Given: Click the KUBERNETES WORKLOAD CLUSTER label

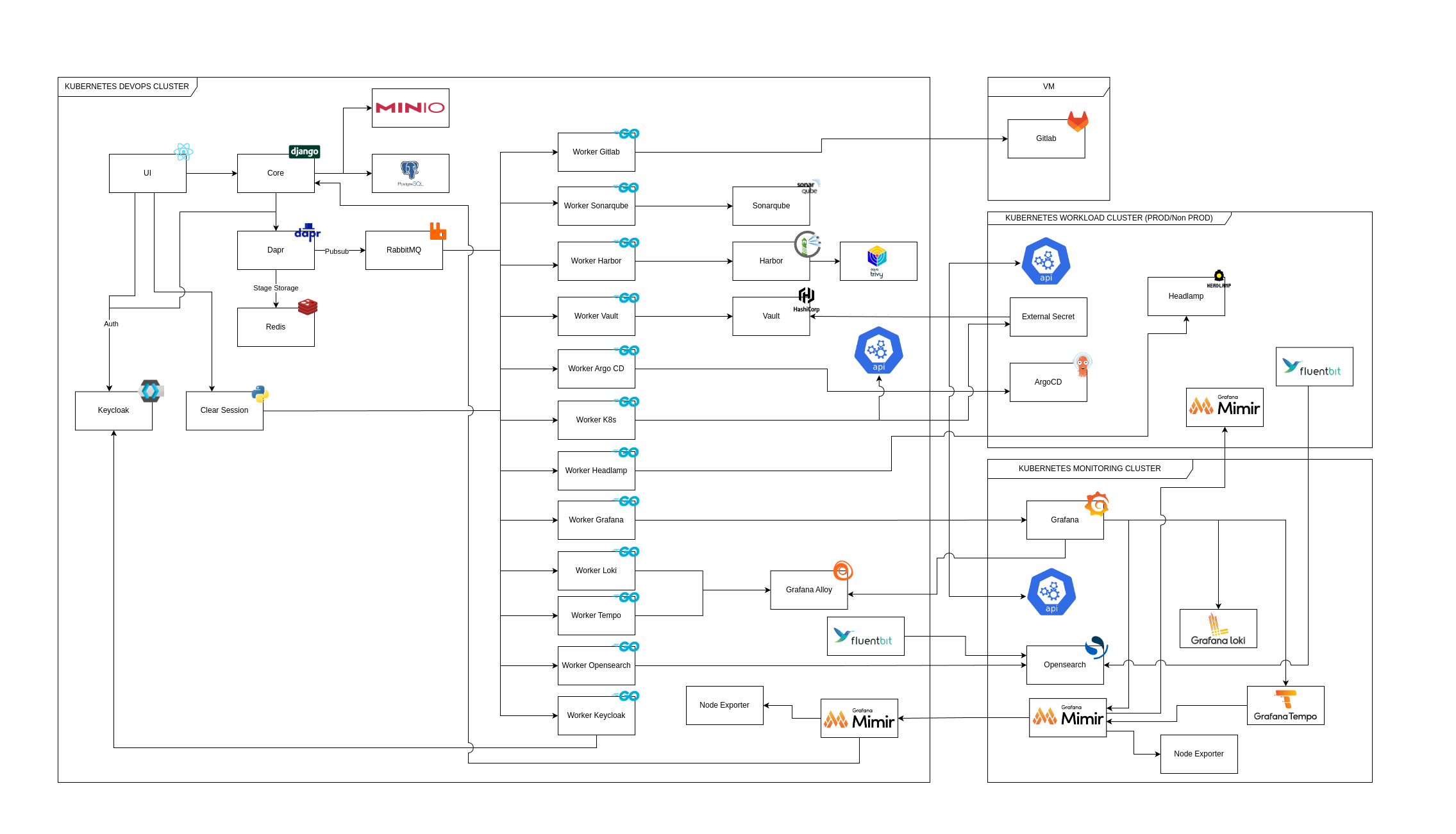Looking at the screenshot, I should (x=1109, y=218).
